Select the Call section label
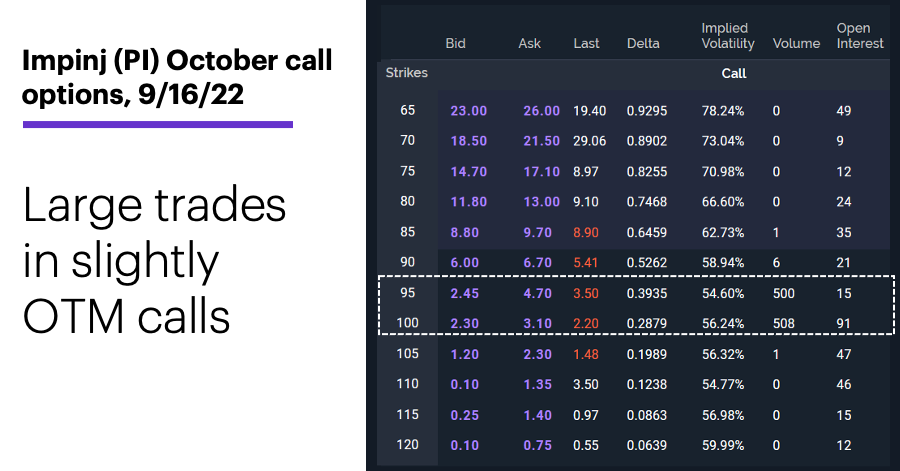Viewport: 900px width, 471px height. click(734, 73)
